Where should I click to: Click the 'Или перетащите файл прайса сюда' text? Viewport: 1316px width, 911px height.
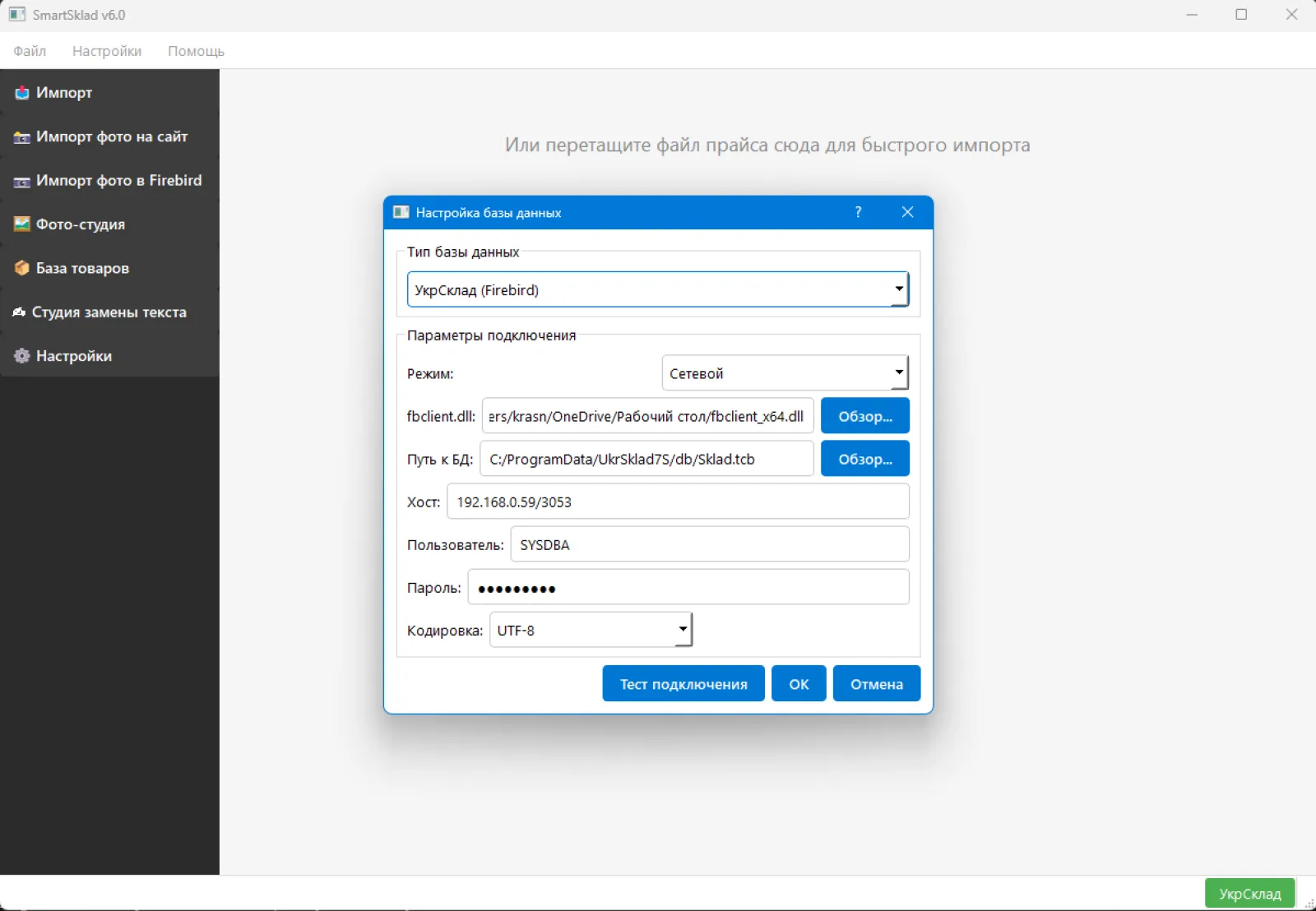tap(767, 146)
